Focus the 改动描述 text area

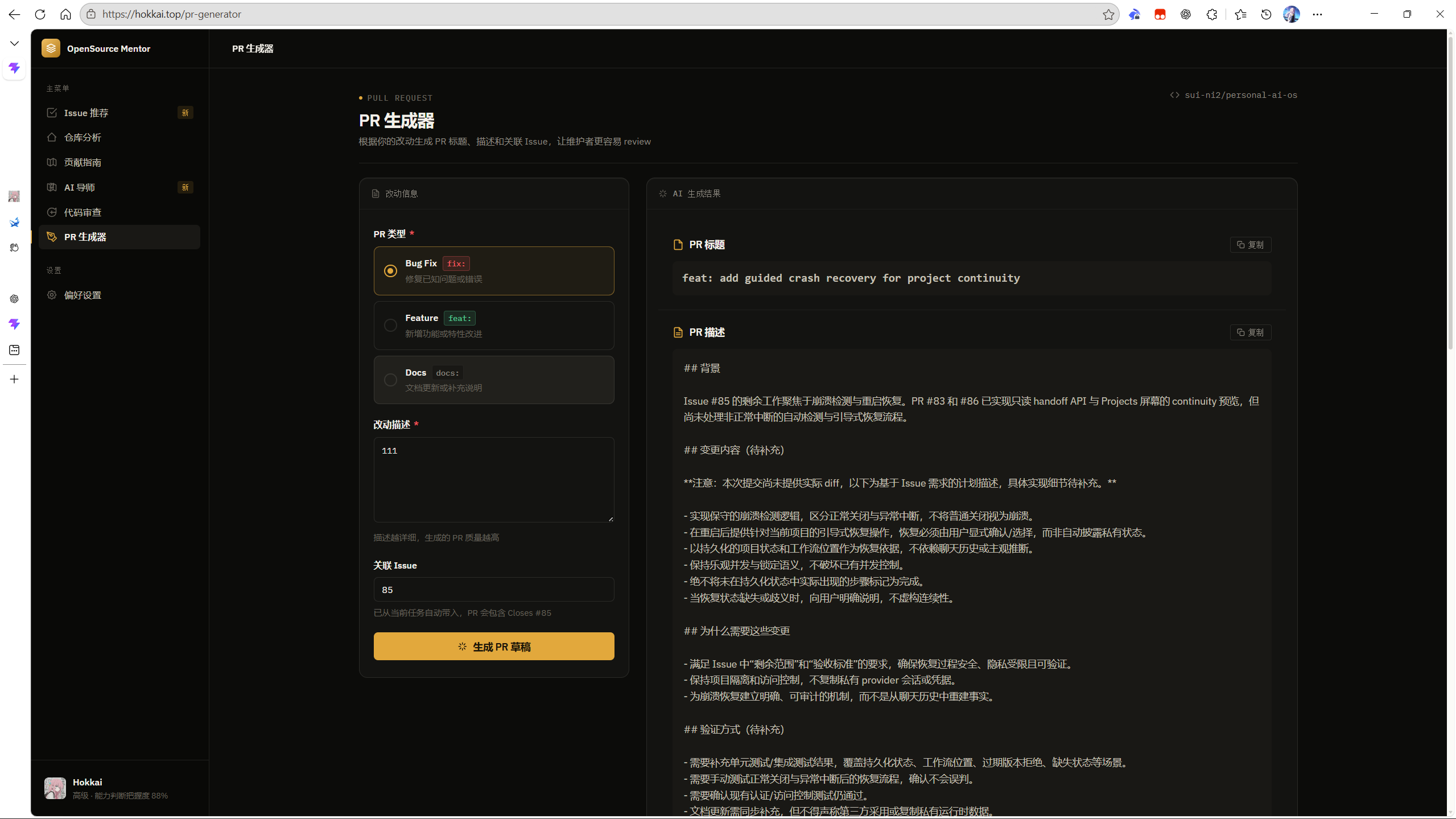[x=494, y=480]
